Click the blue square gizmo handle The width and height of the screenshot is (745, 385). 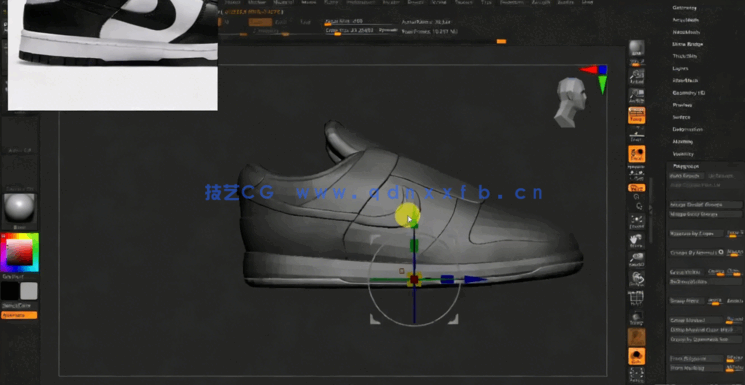pyautogui.click(x=447, y=279)
